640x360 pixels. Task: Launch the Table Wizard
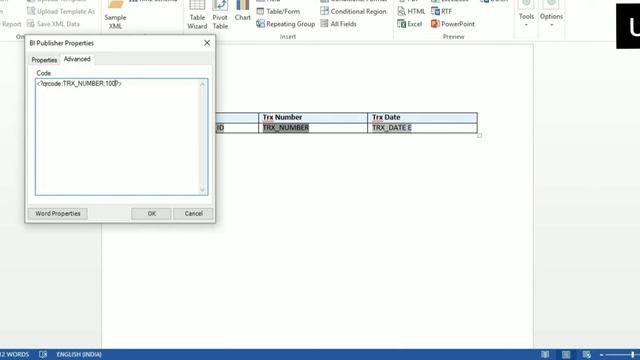(x=197, y=15)
